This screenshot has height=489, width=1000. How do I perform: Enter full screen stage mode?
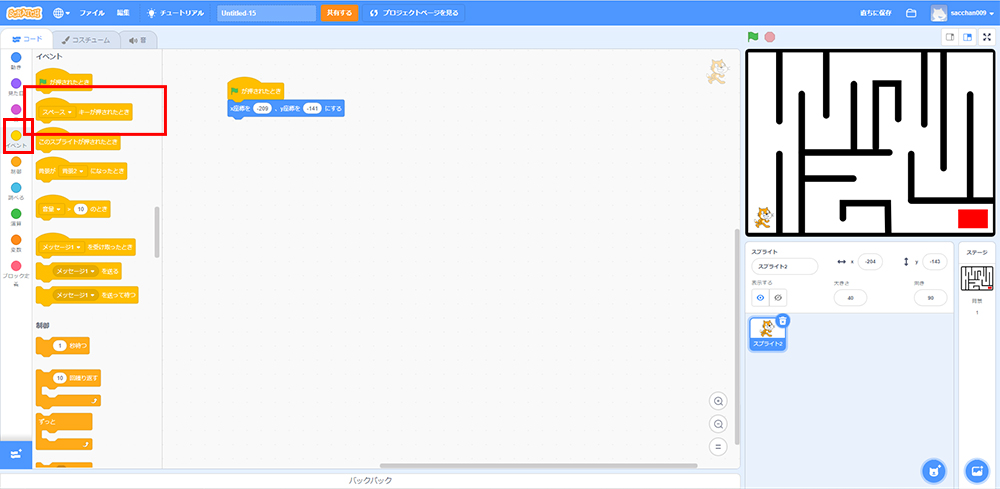[987, 37]
